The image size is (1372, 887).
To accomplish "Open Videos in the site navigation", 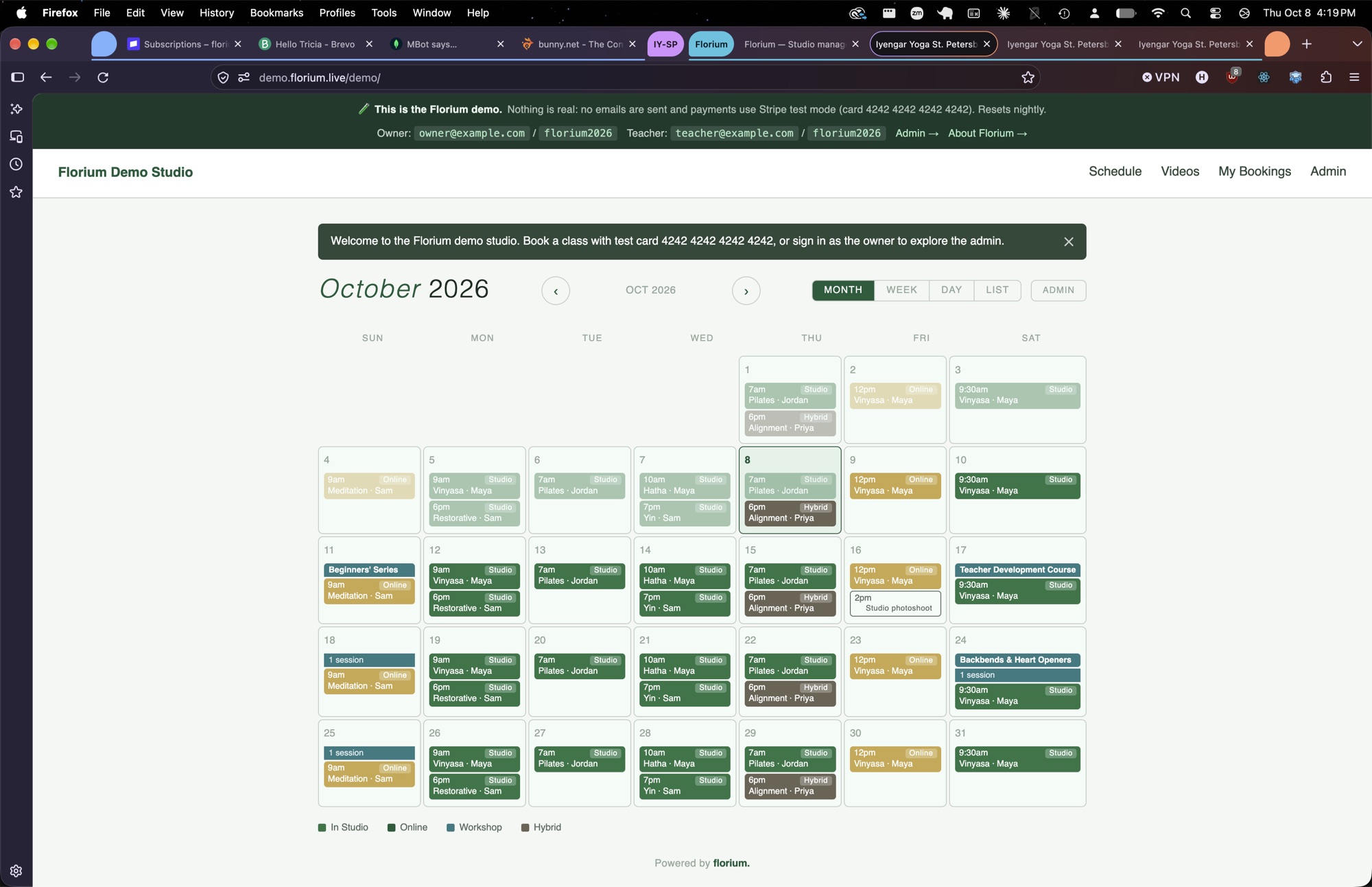I will (x=1180, y=172).
